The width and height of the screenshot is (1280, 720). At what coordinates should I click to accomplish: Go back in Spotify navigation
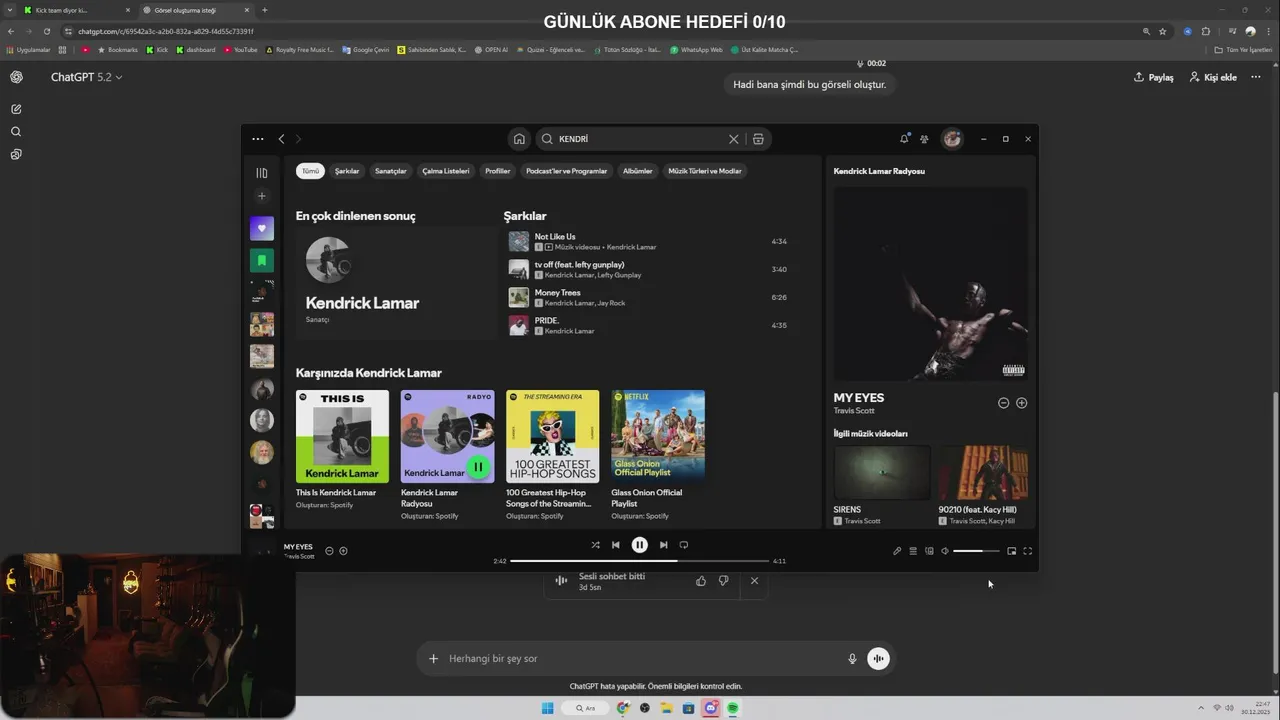click(x=281, y=139)
